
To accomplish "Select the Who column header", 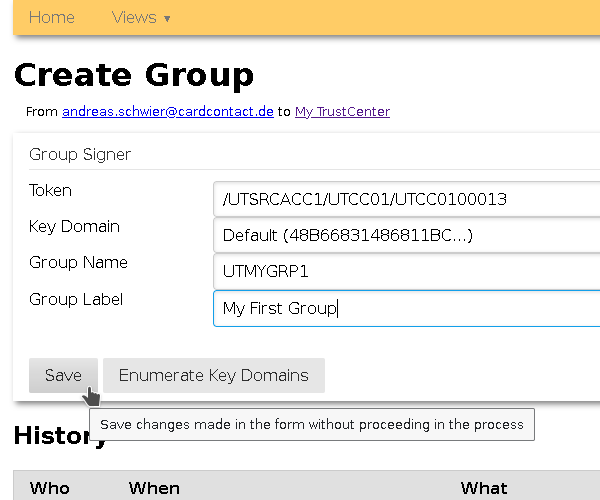I will pyautogui.click(x=50, y=488).
